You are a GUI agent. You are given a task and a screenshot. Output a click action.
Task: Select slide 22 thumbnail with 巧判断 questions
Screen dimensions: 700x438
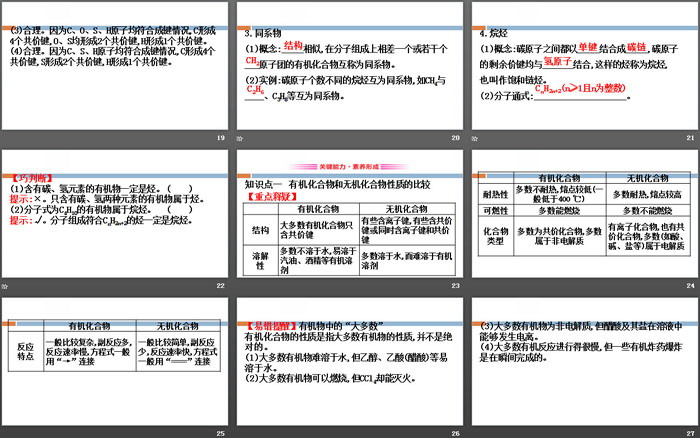[115, 213]
